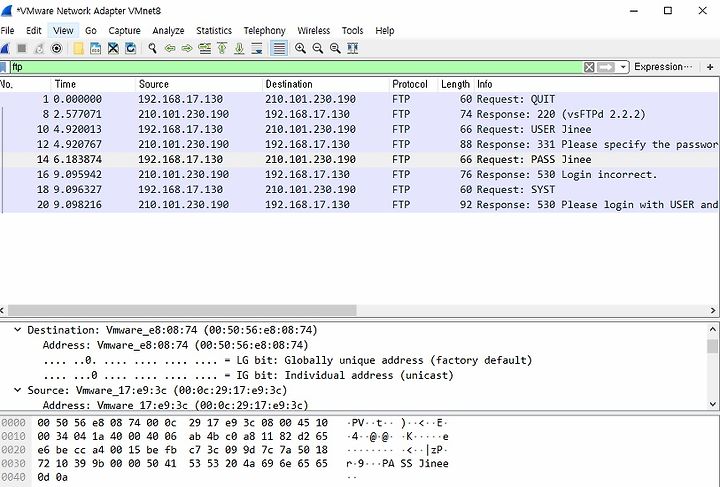This screenshot has width=720, height=487.
Task: Click Resize columns to fit content icon
Action: [x=353, y=48]
